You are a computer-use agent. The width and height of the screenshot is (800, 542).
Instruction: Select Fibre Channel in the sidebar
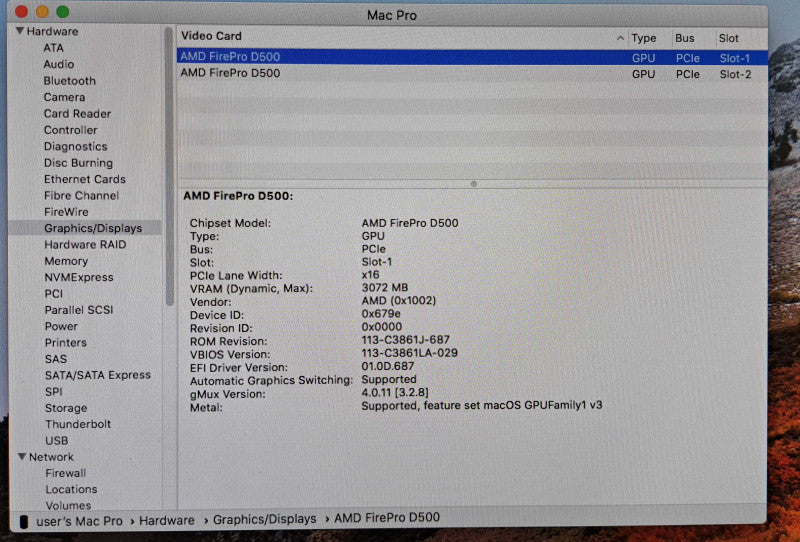pyautogui.click(x=81, y=195)
